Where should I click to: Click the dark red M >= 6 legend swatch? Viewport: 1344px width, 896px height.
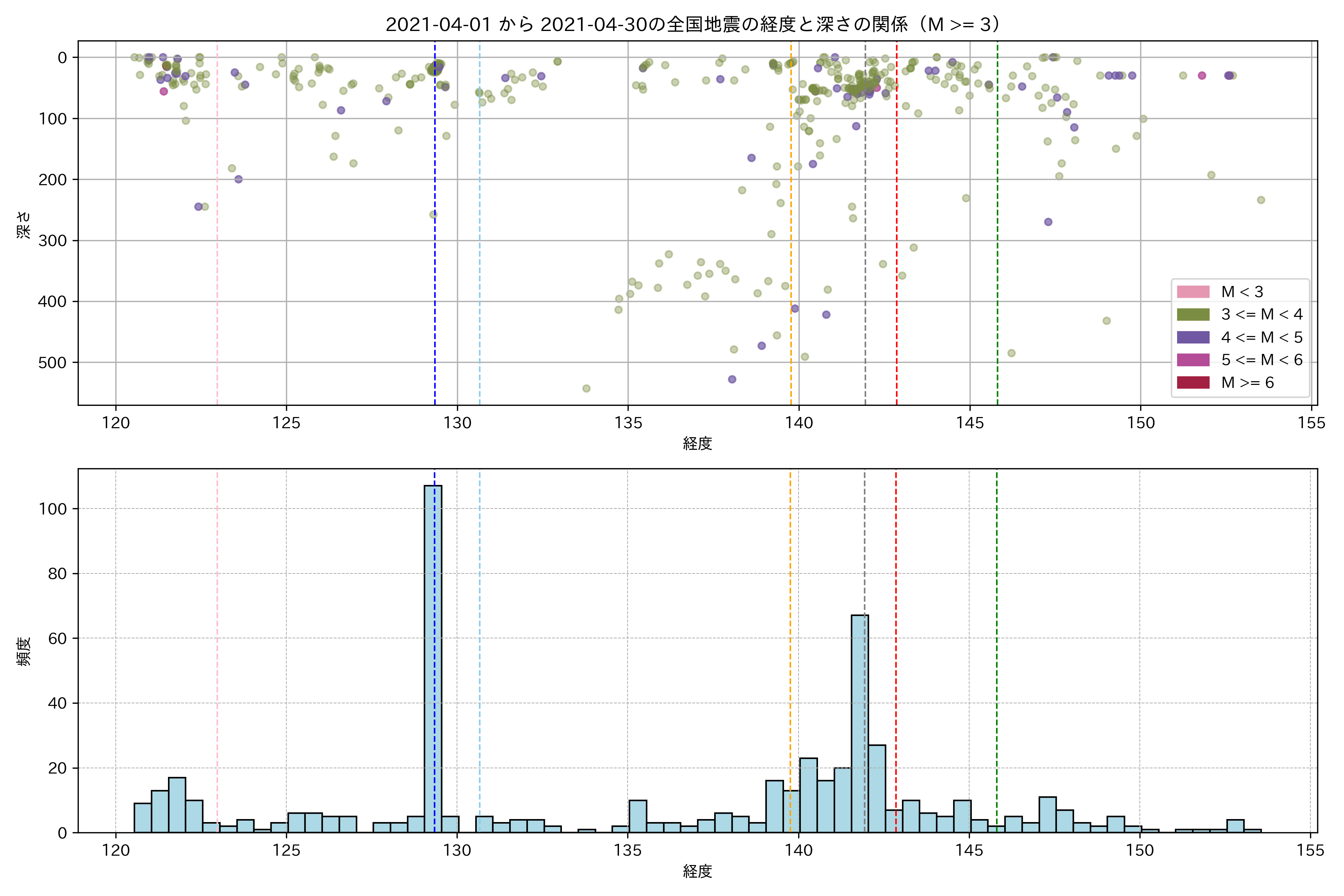[x=1192, y=382]
